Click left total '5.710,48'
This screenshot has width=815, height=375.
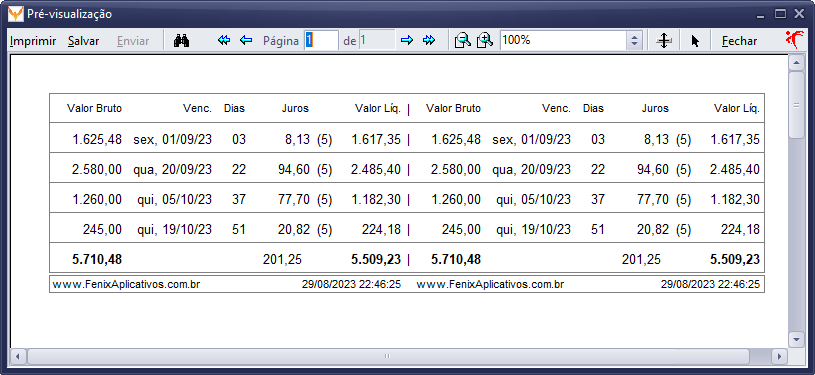click(97, 260)
